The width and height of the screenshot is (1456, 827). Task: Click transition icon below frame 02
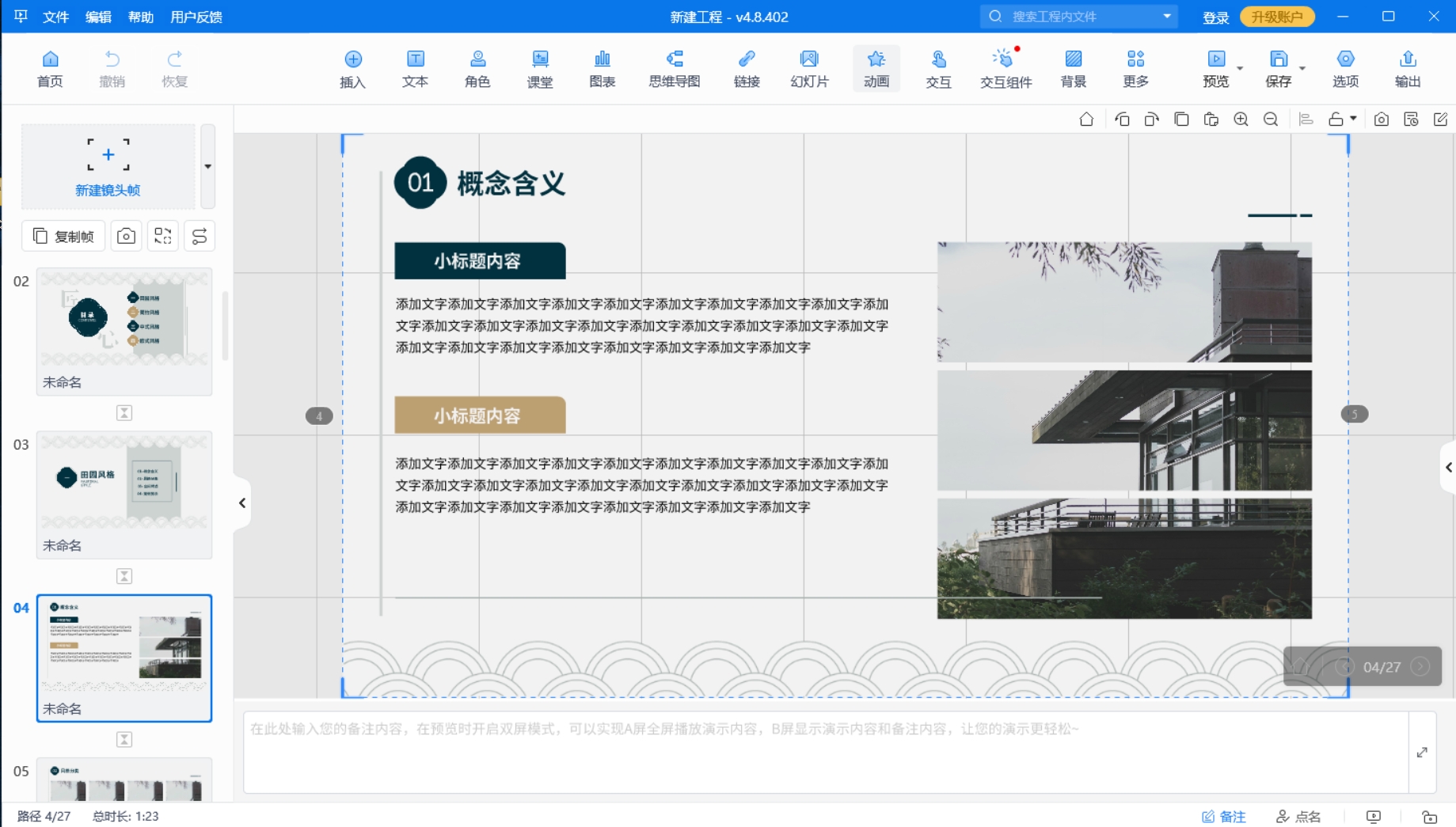click(x=124, y=413)
